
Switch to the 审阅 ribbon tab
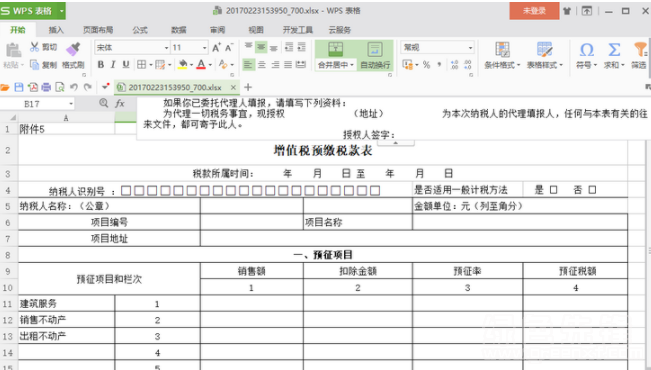[218, 30]
